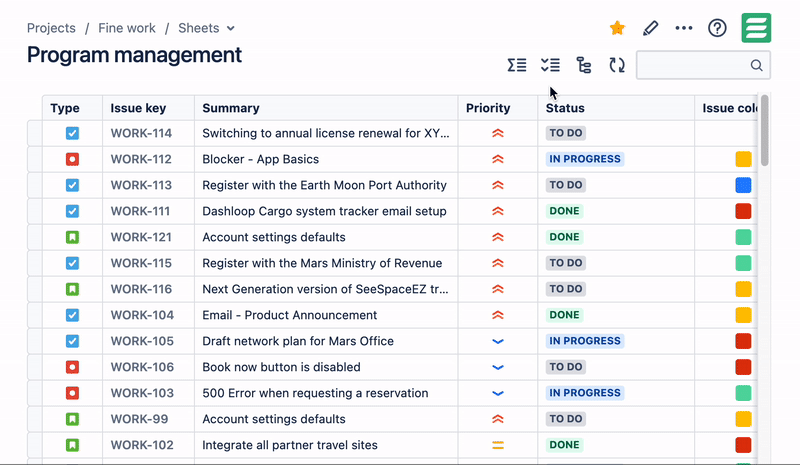Open the DONE status of WORK-111
Screen dimensions: 800x465
coord(564,211)
